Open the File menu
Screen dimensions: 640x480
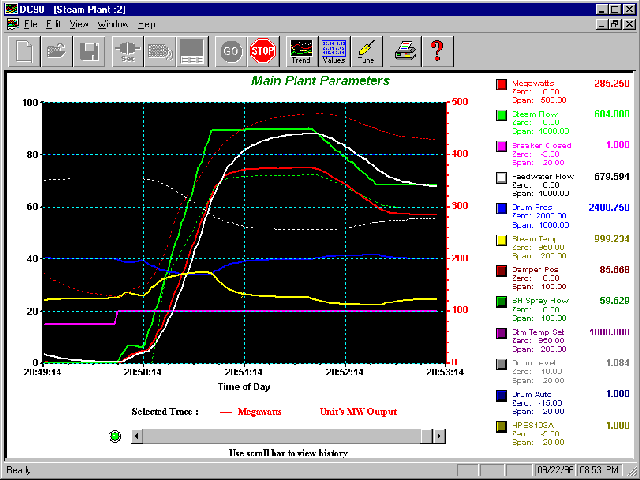pos(32,21)
